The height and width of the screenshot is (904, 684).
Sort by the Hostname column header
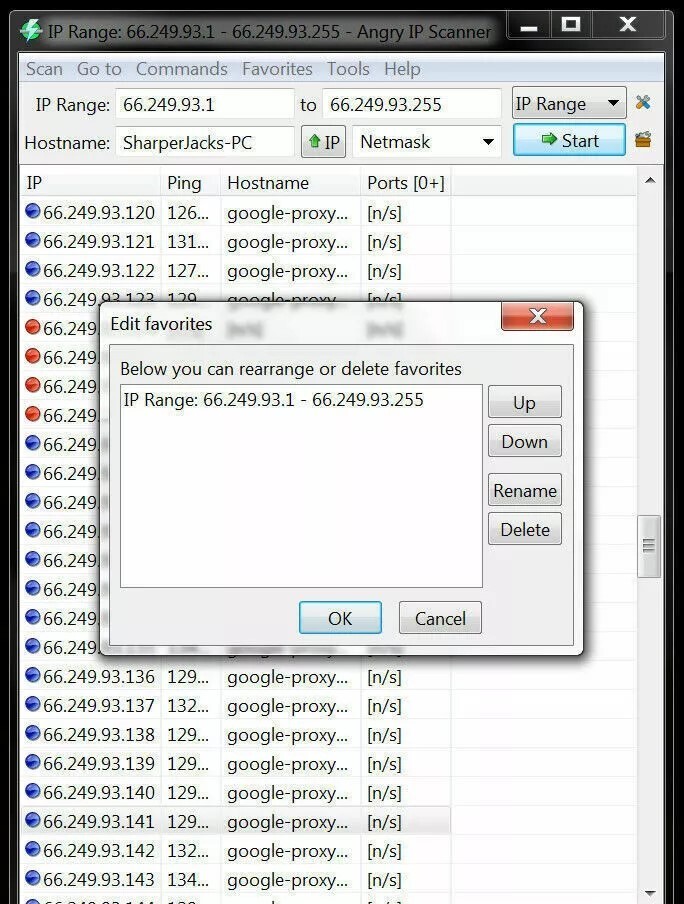[x=291, y=183]
